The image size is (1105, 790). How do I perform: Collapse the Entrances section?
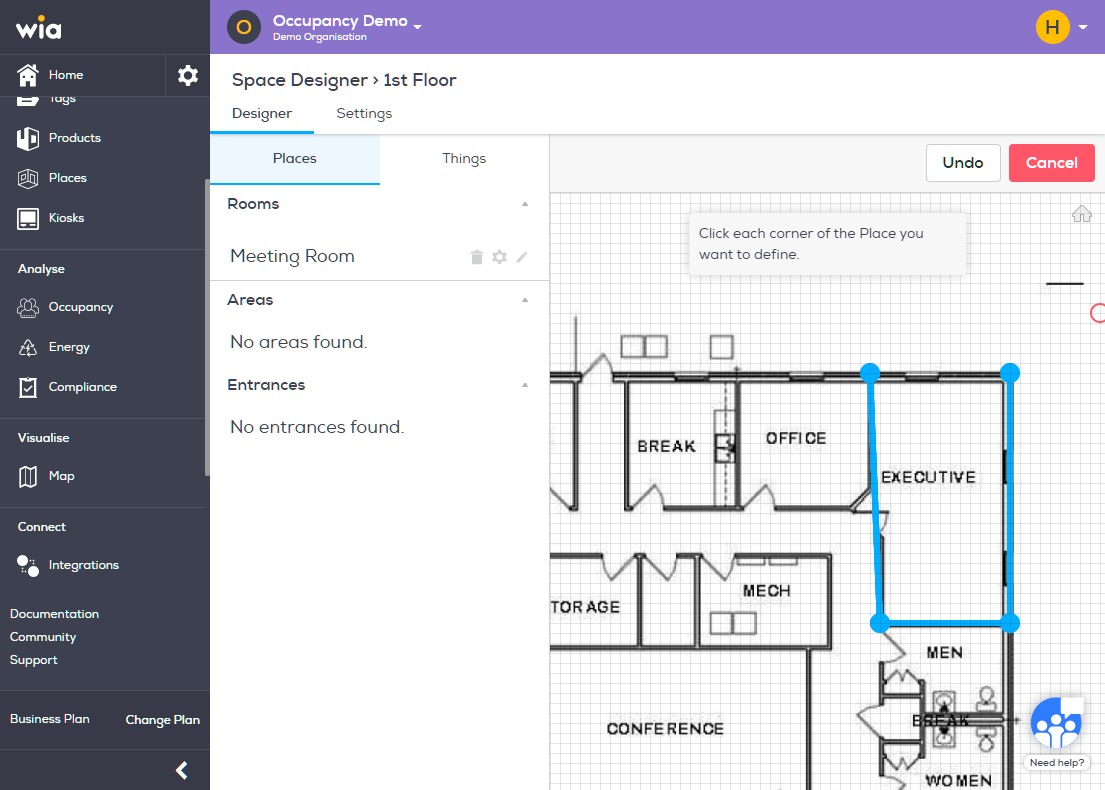(525, 385)
